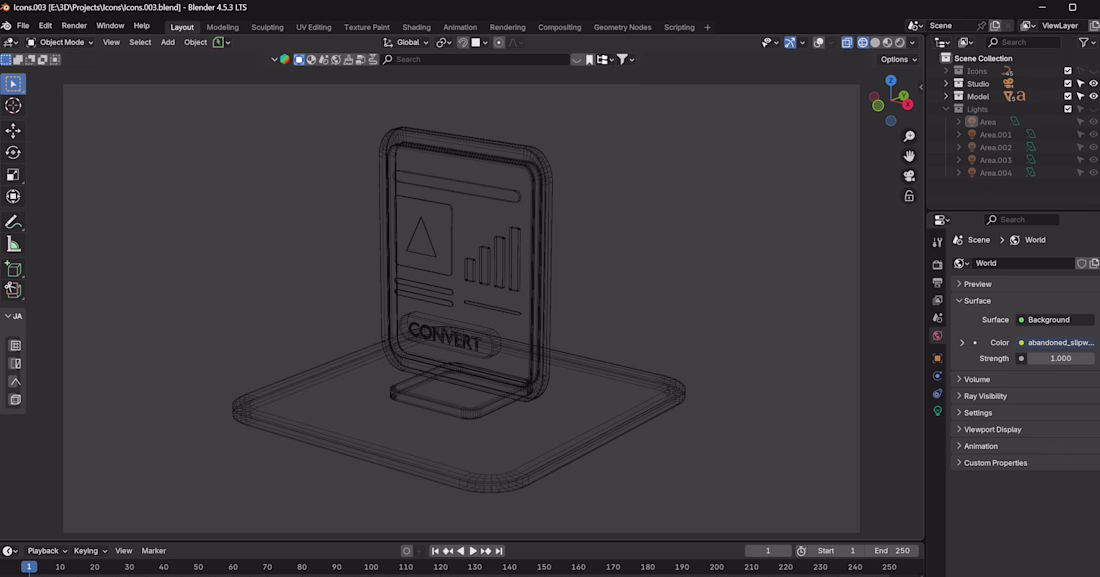Collapse the Surface panel
The width and height of the screenshot is (1100, 577).
pyautogui.click(x=1026, y=301)
